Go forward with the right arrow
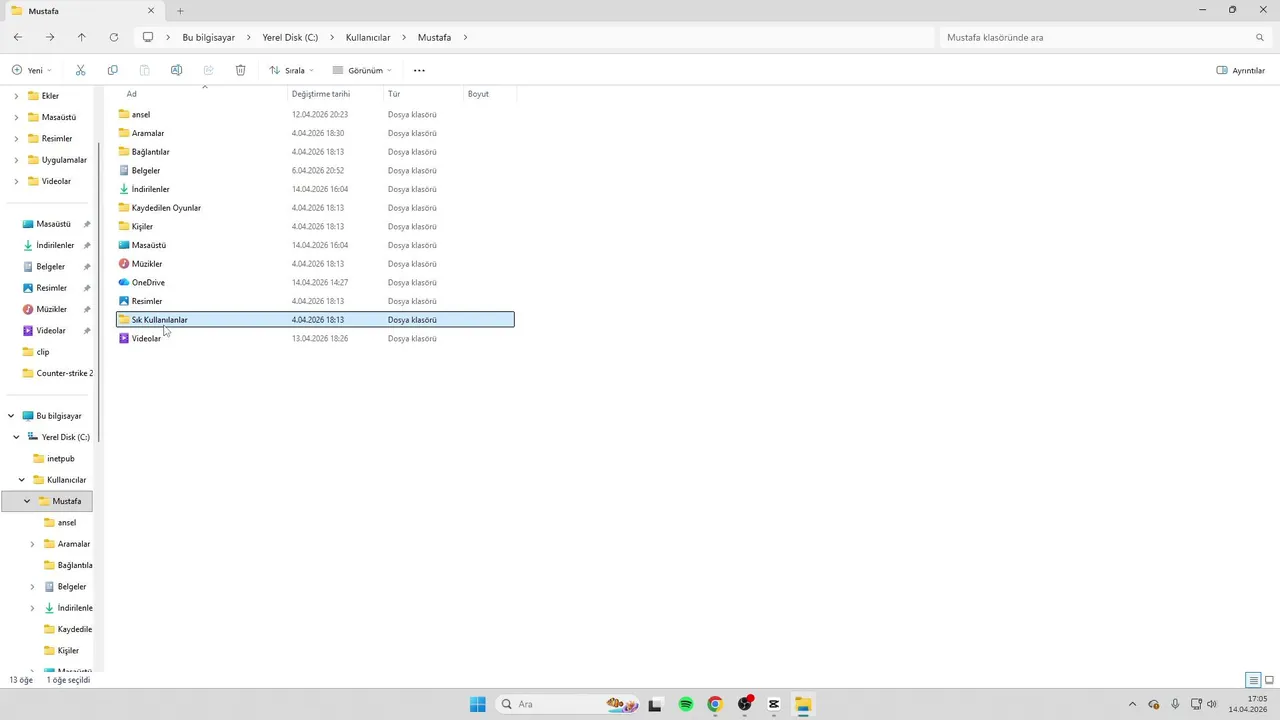 (50, 37)
